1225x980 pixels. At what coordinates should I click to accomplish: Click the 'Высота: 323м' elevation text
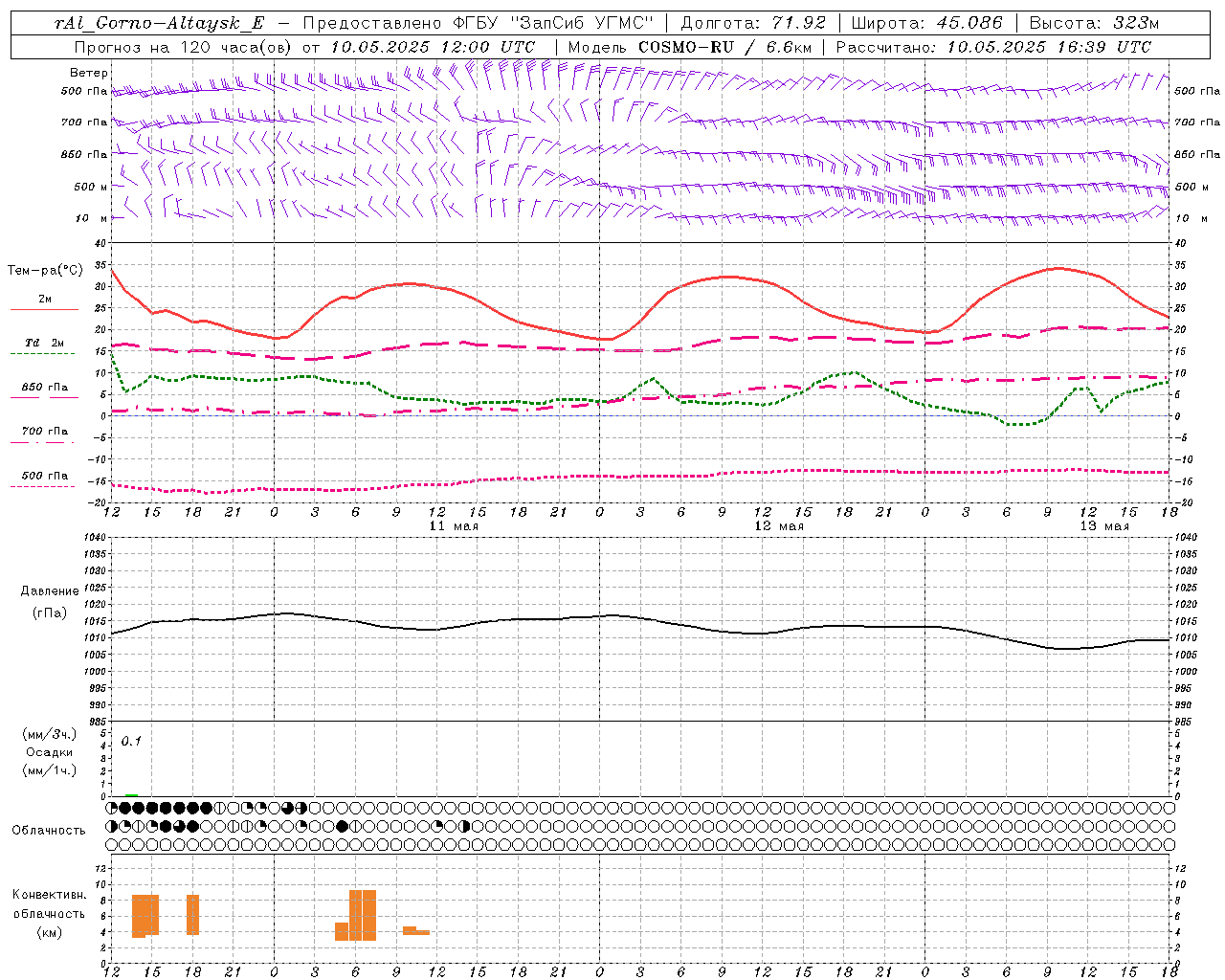pyautogui.click(x=1095, y=23)
